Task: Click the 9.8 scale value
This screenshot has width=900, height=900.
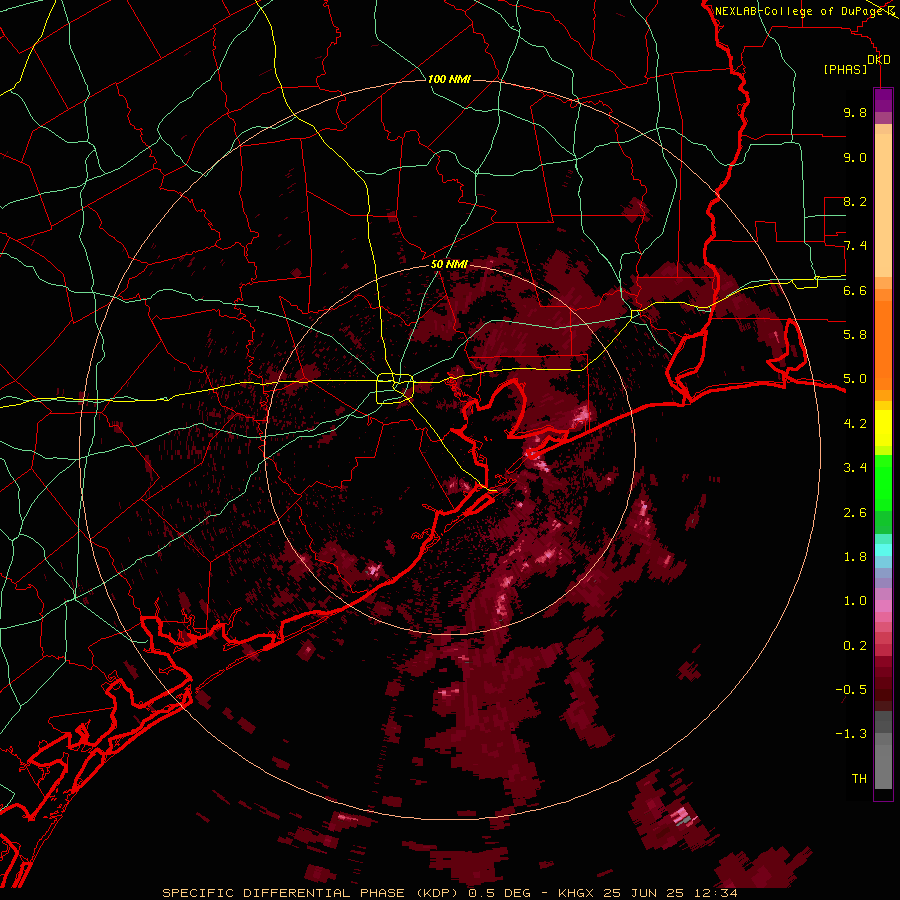Action: 855,112
